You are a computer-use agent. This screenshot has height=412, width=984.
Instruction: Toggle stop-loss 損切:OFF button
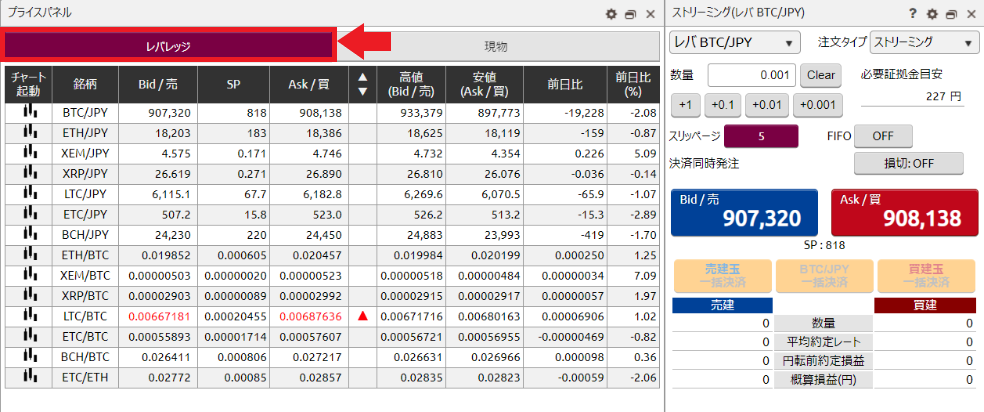(908, 163)
